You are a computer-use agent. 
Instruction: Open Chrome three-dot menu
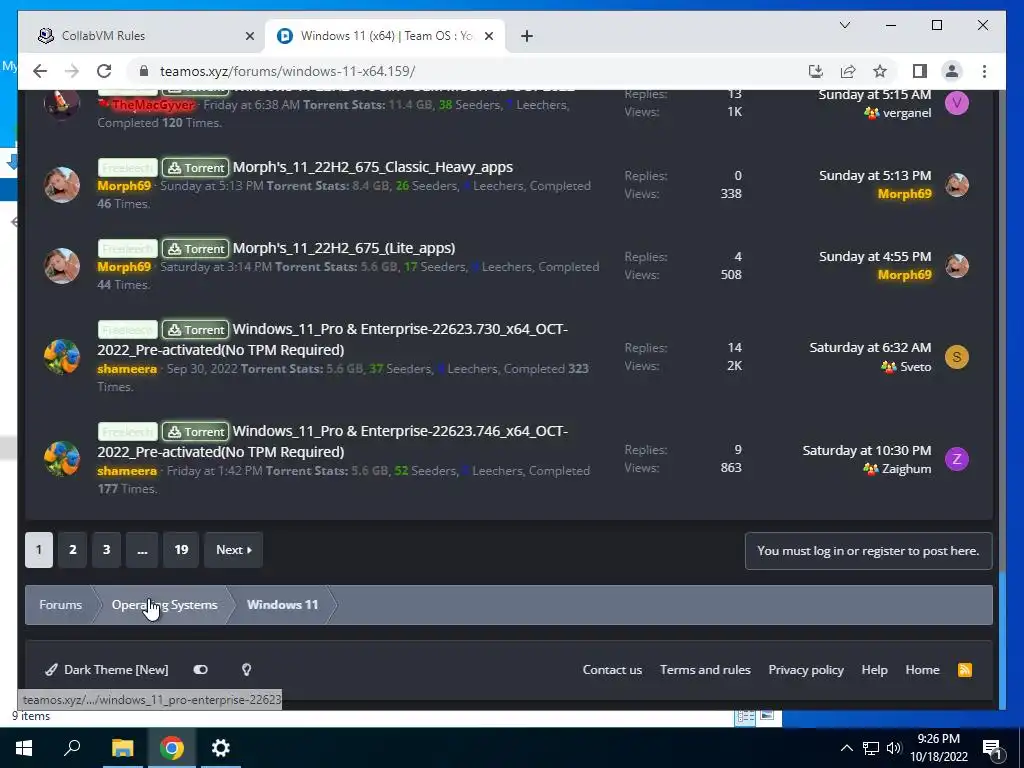984,71
